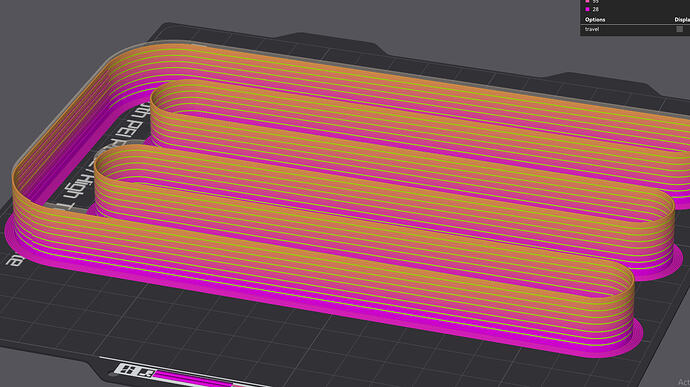Click the "28" legend value

[595, 9]
